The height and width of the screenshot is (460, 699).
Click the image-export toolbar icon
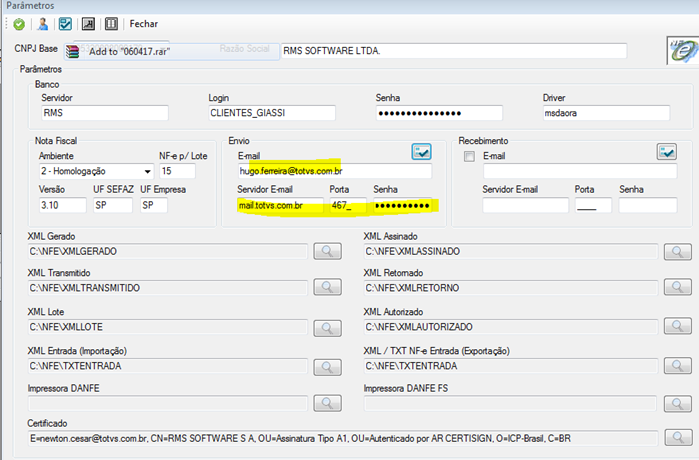pyautogui.click(x=88, y=24)
